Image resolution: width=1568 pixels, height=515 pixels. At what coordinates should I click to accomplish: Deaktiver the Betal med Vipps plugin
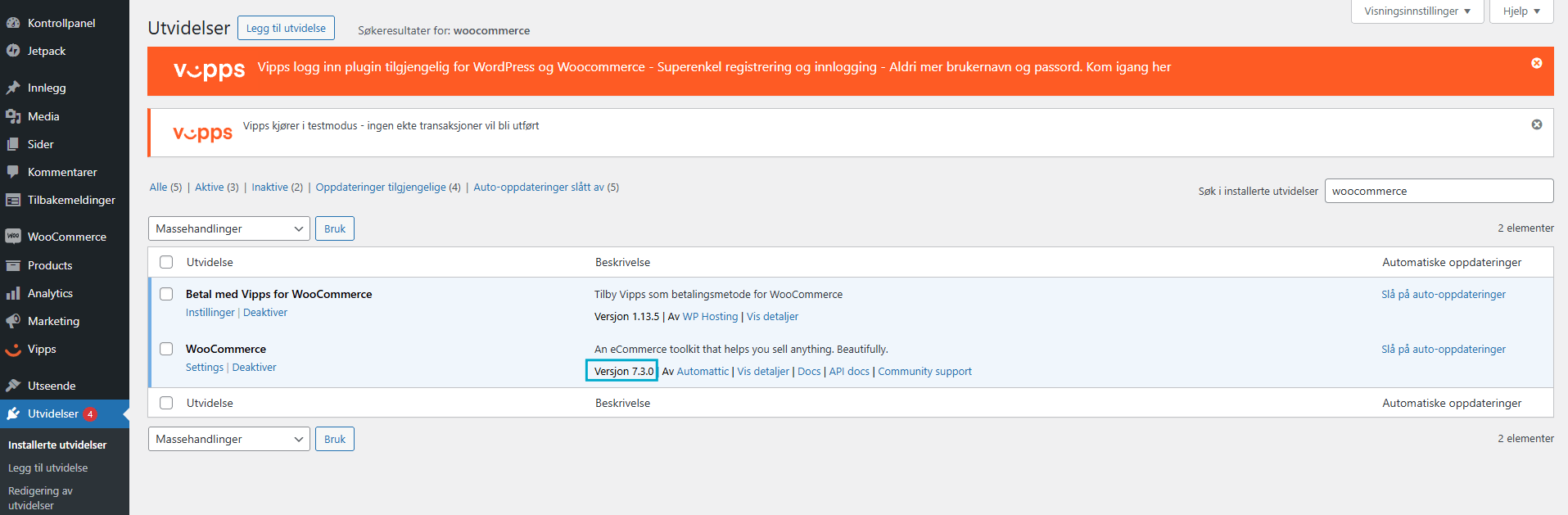pos(265,313)
